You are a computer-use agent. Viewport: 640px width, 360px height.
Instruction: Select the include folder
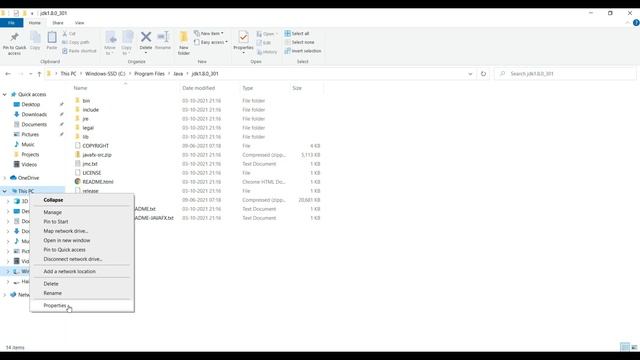tap(90, 110)
